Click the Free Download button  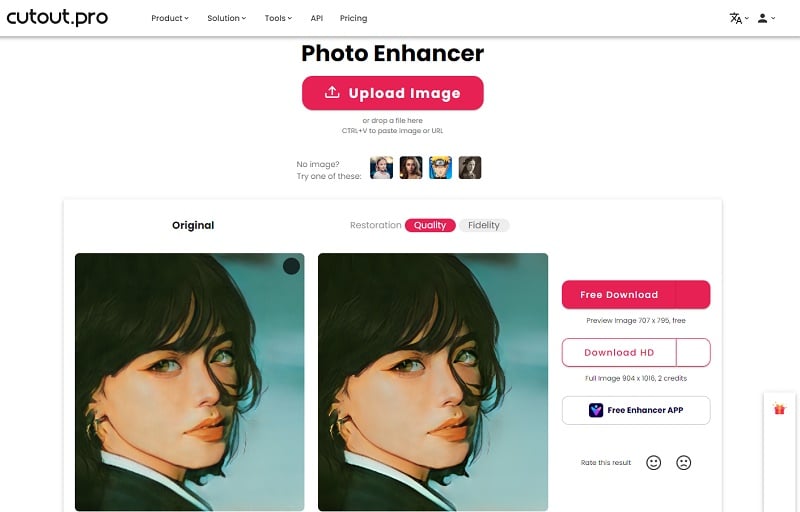click(x=619, y=294)
